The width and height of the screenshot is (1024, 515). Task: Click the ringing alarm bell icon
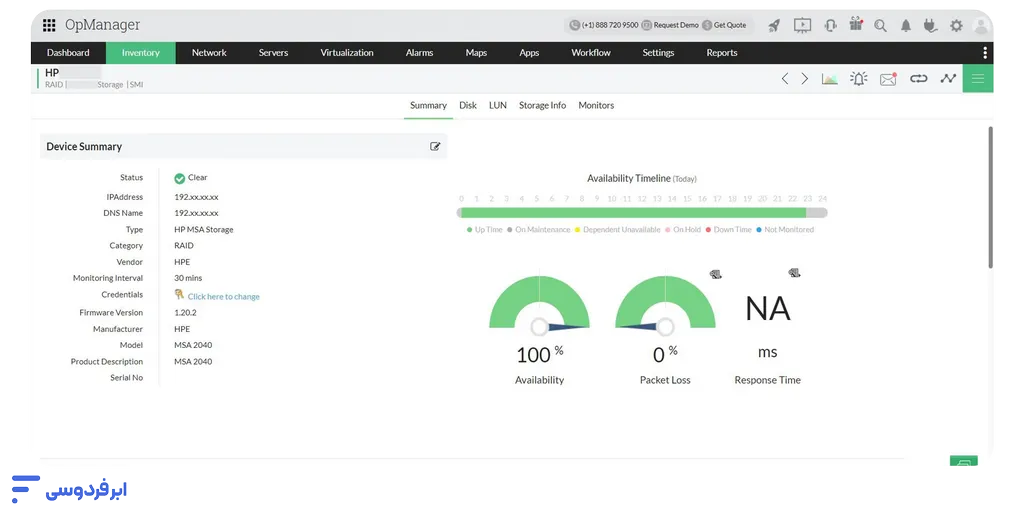click(859, 79)
